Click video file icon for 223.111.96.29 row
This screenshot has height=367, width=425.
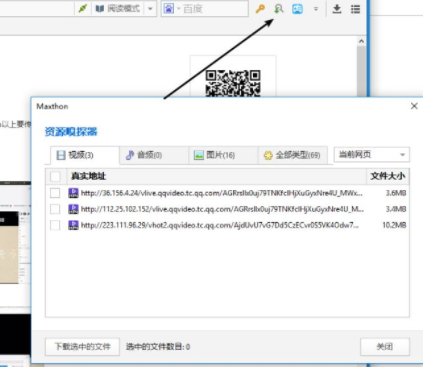tap(73, 225)
